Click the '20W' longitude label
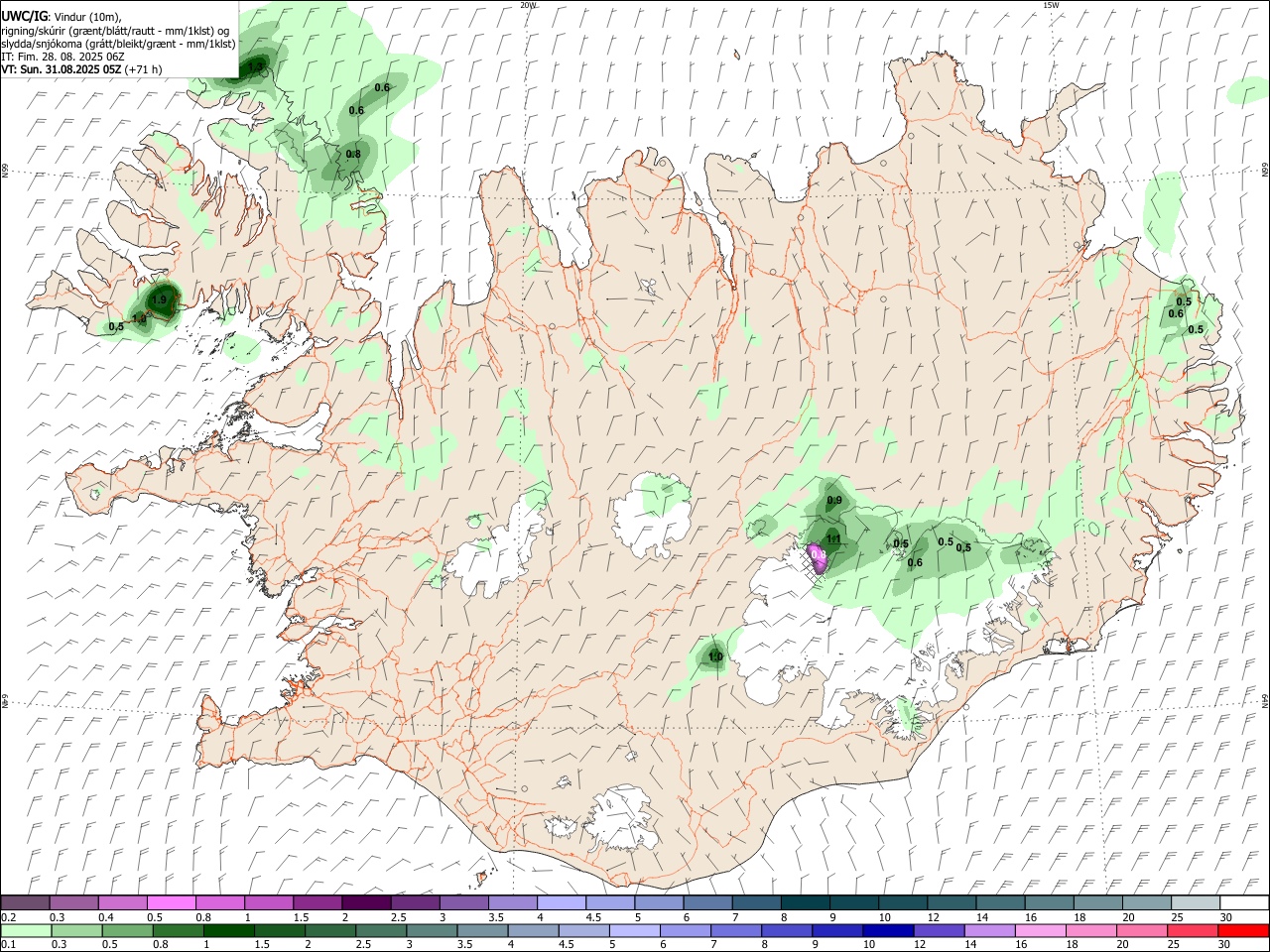1270x952 pixels. [528, 5]
